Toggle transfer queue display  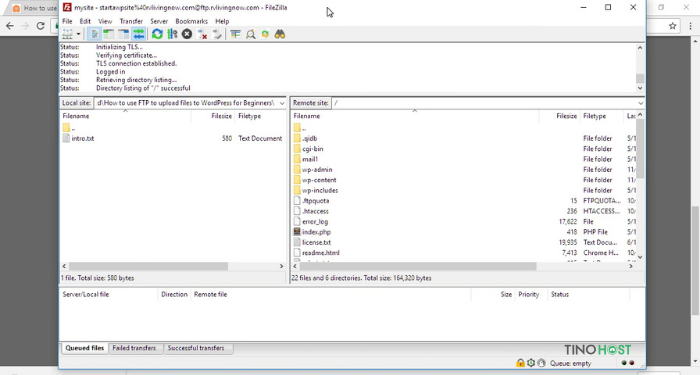(138, 34)
